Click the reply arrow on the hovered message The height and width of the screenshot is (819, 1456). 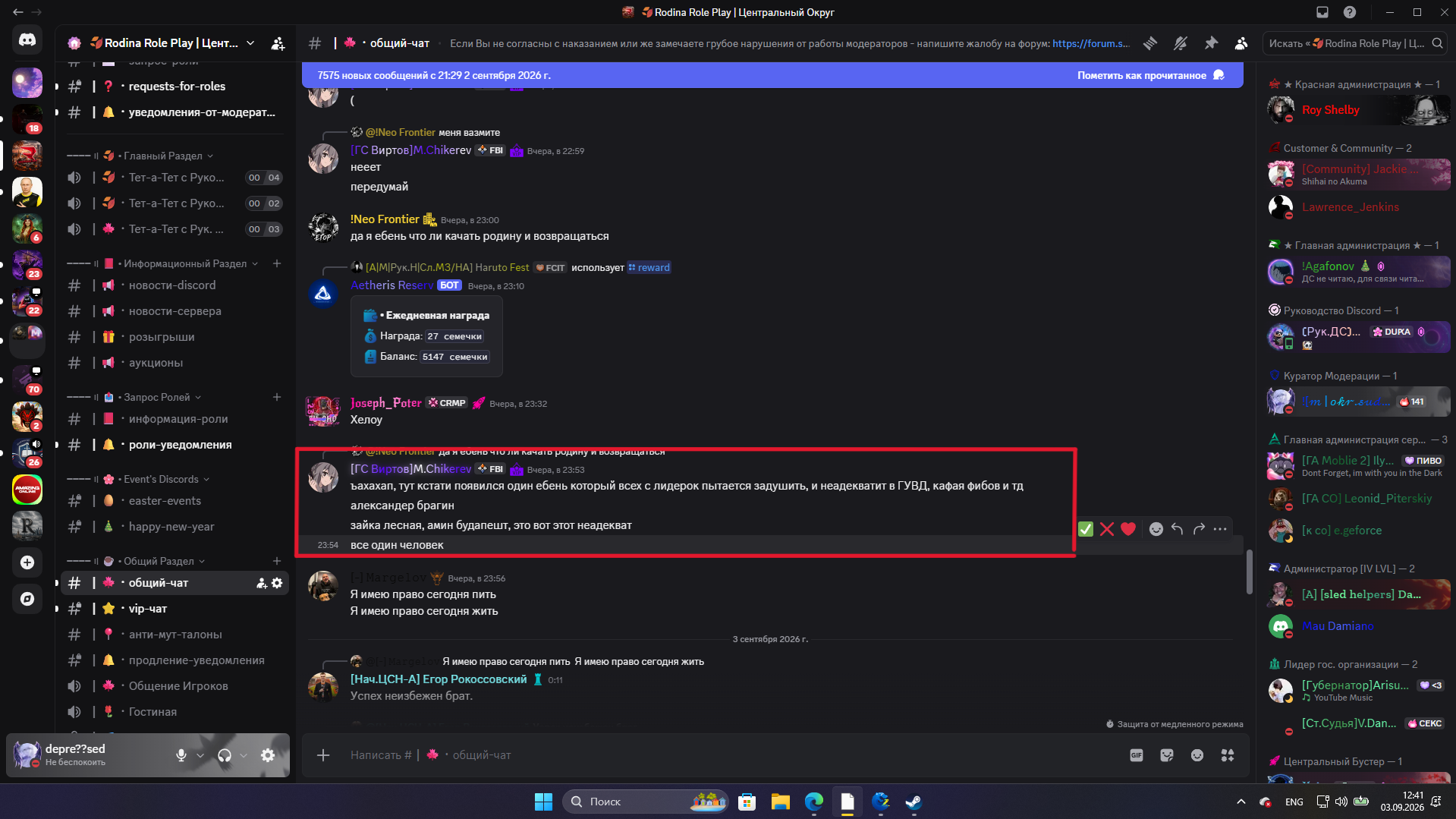tap(1177, 529)
